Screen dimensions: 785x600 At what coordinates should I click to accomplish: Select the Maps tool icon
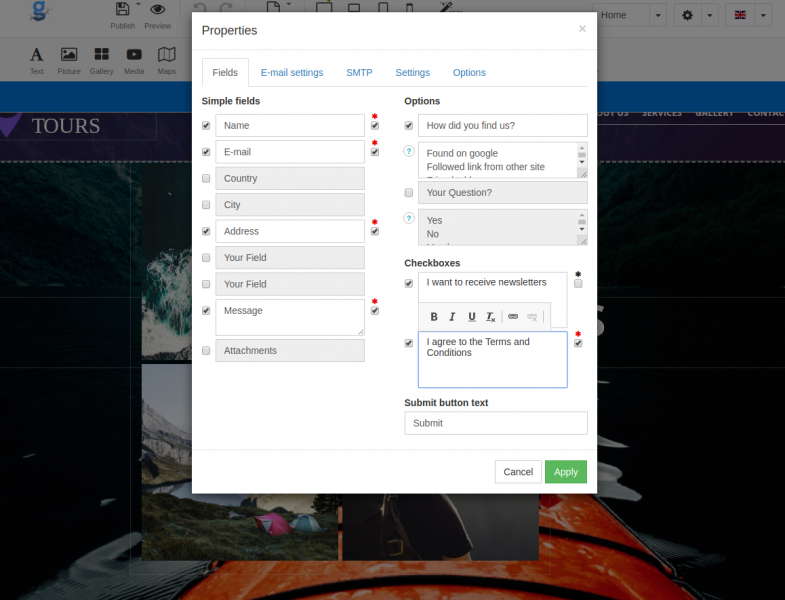167,54
